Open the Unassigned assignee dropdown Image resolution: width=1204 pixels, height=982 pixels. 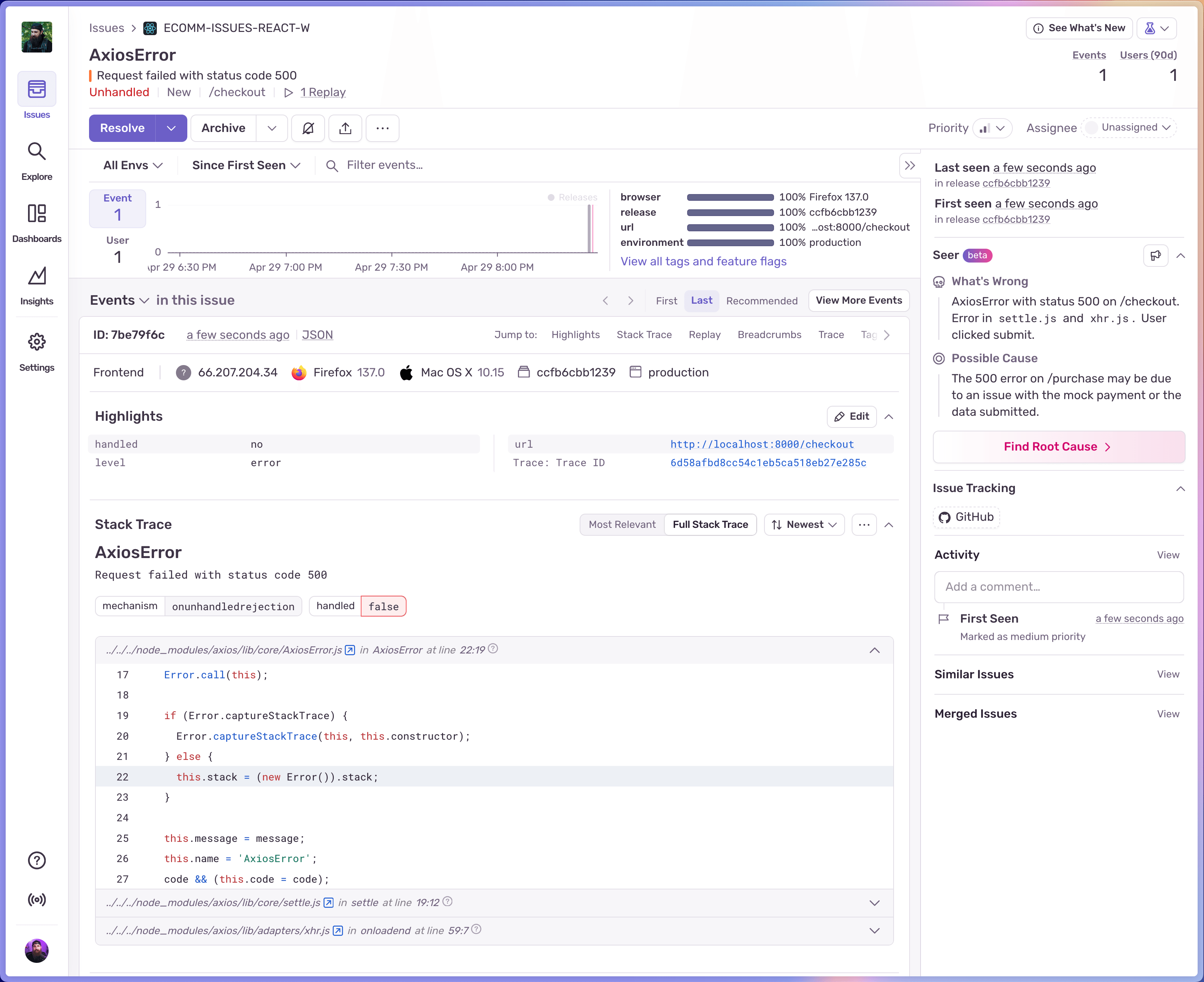click(x=1129, y=128)
